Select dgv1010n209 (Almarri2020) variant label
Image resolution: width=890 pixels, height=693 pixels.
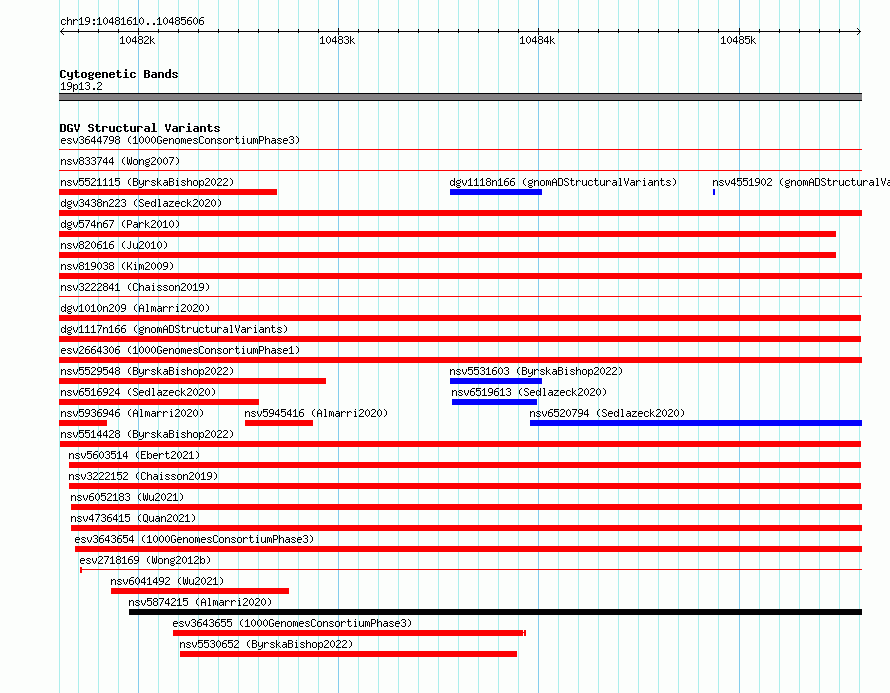tap(135, 308)
